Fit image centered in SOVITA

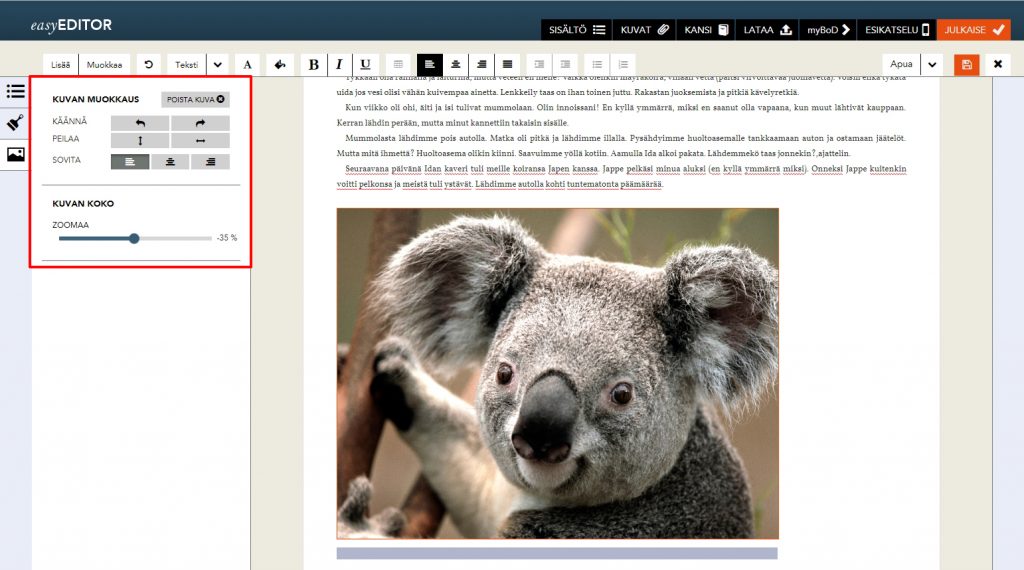click(170, 161)
